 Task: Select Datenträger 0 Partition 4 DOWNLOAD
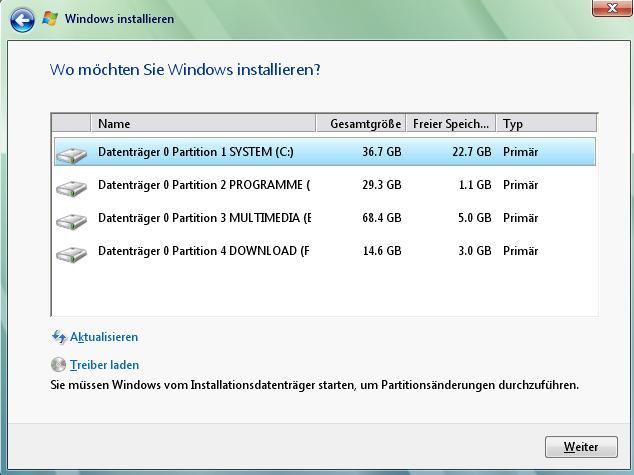[325, 251]
